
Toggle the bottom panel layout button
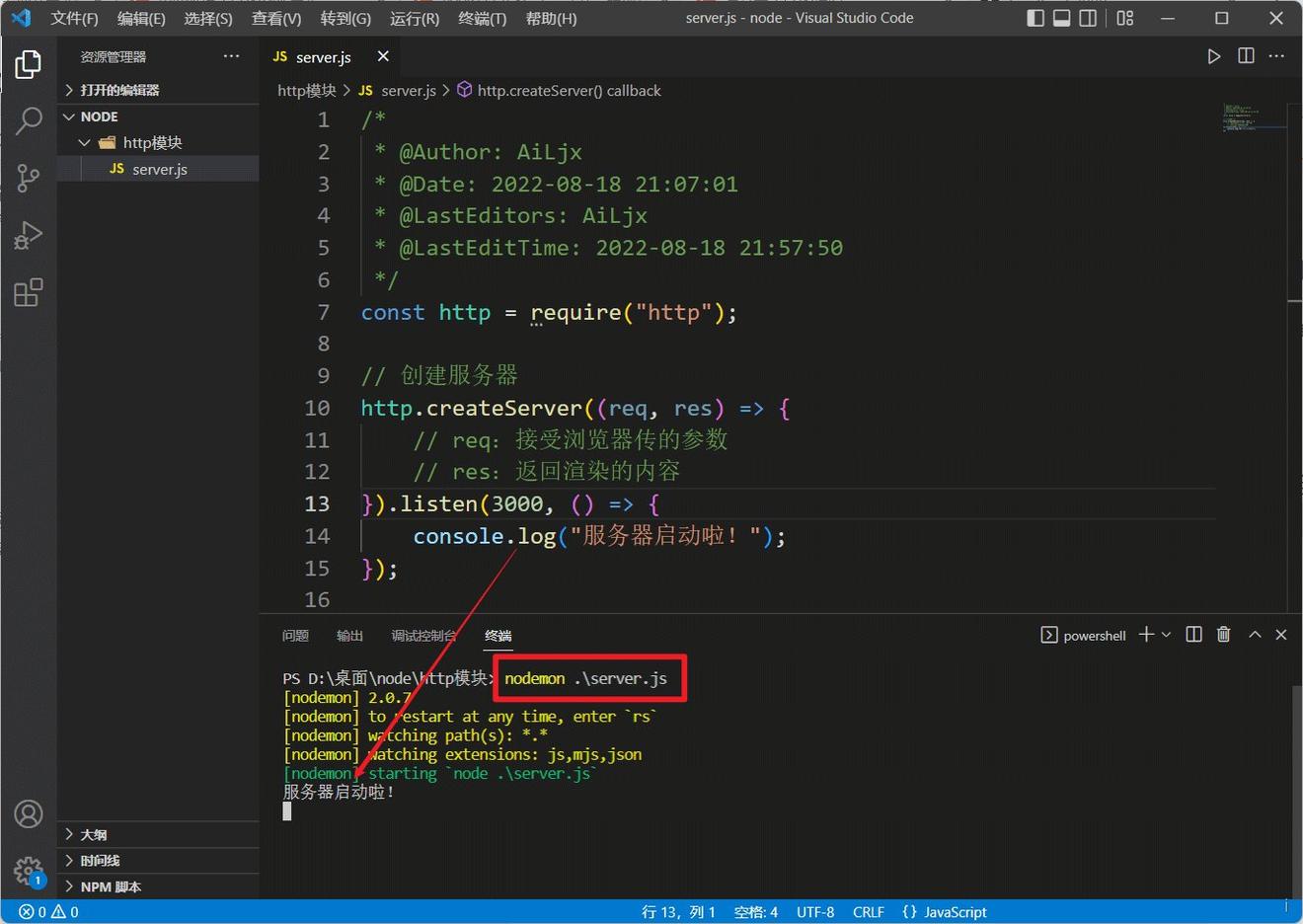click(1061, 18)
